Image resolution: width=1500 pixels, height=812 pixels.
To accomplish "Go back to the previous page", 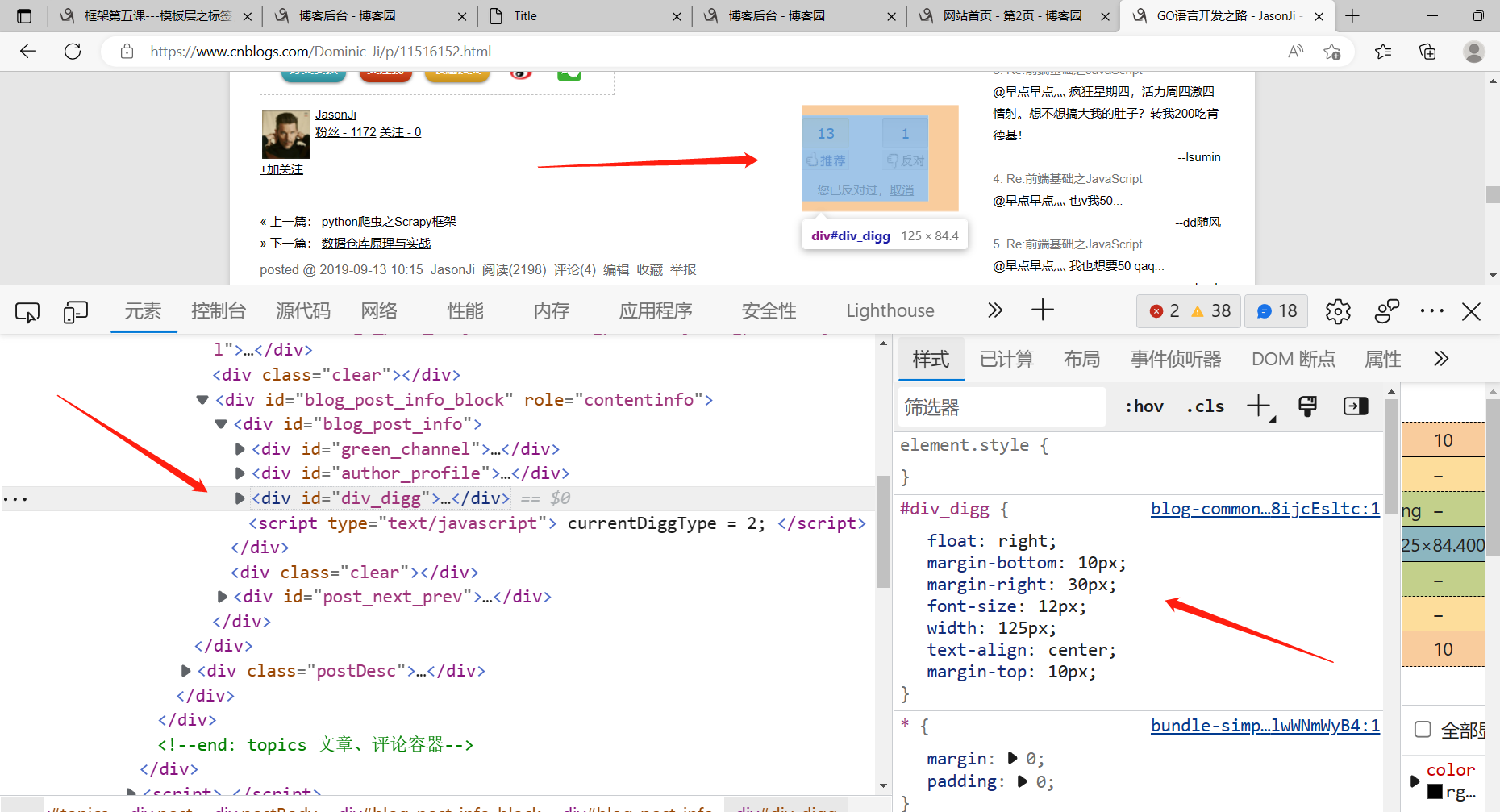I will (28, 52).
